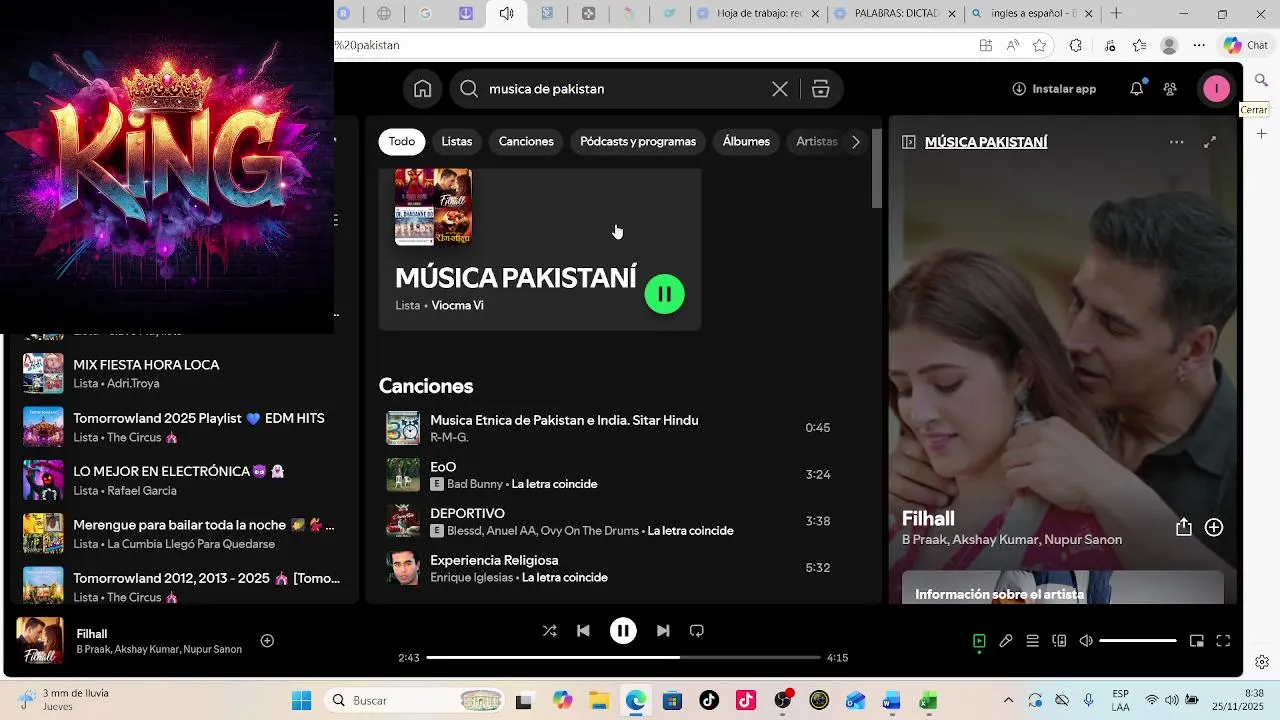This screenshot has width=1280, height=720.
Task: Connect to a device icon
Action: pos(1059,641)
